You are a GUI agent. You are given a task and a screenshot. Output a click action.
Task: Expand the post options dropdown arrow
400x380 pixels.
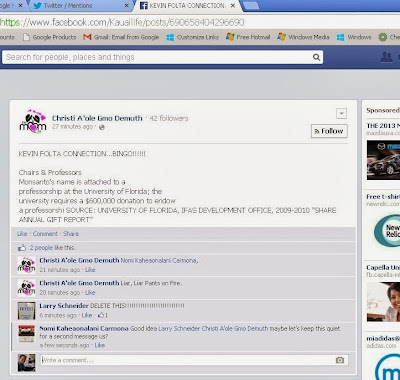click(341, 113)
